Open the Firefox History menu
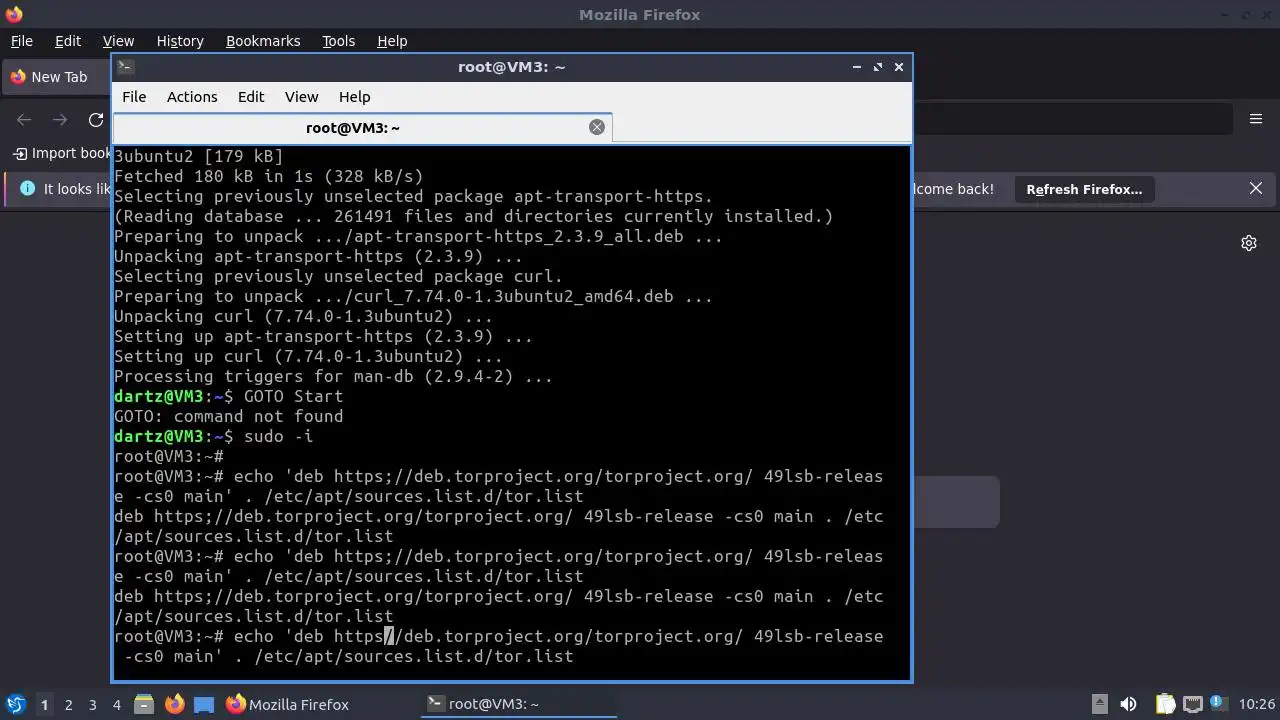Screen dimensions: 1280x720 tap(180, 41)
